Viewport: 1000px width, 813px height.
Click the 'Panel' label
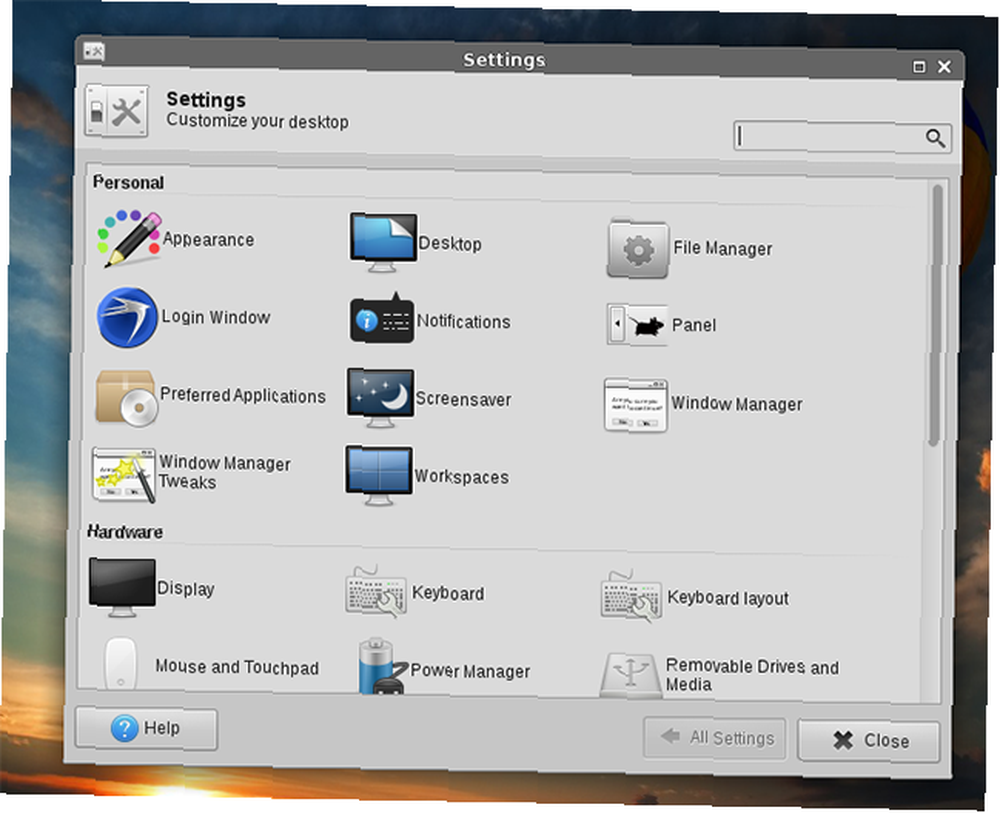(x=694, y=325)
